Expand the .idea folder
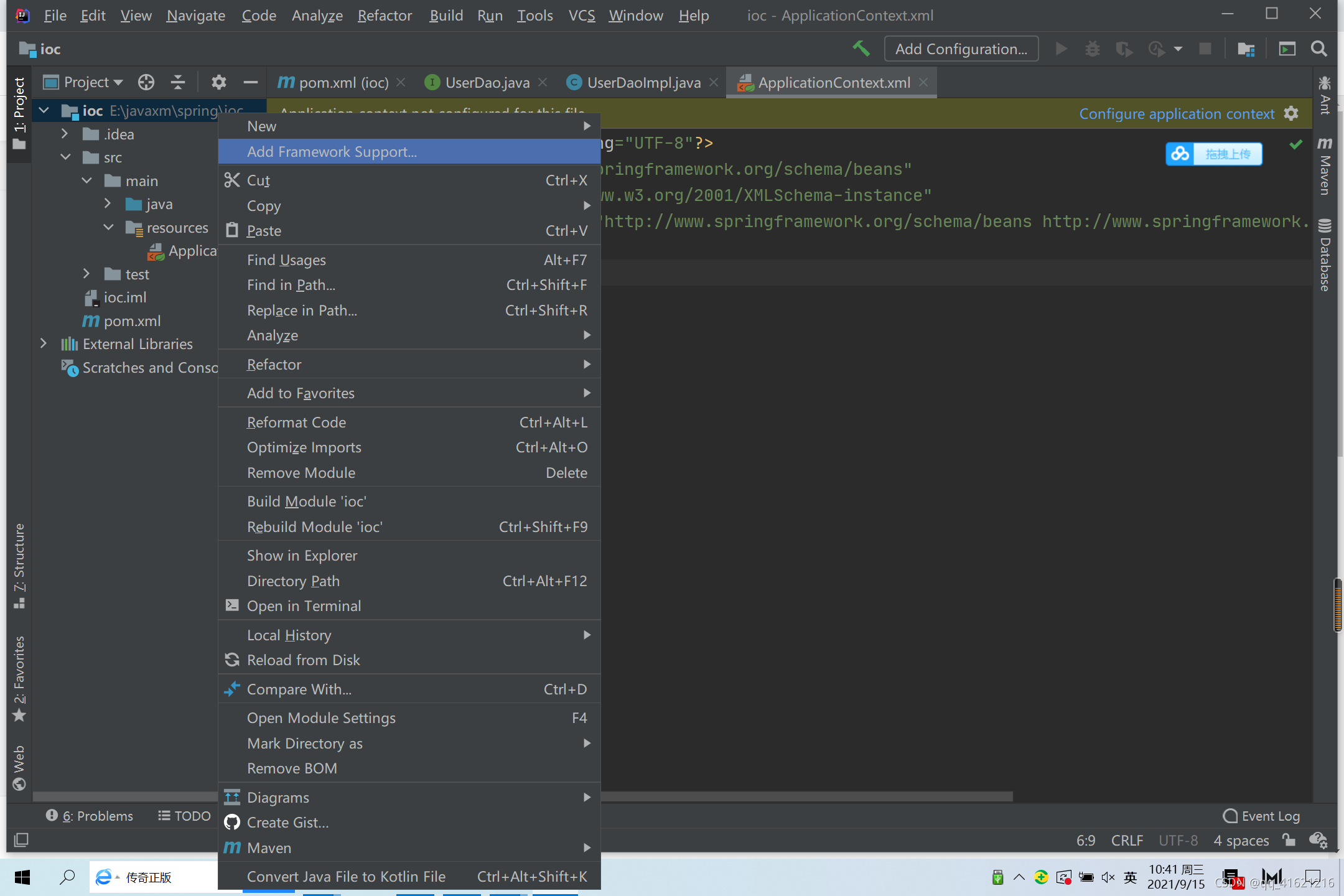1344x896 pixels. (65, 134)
